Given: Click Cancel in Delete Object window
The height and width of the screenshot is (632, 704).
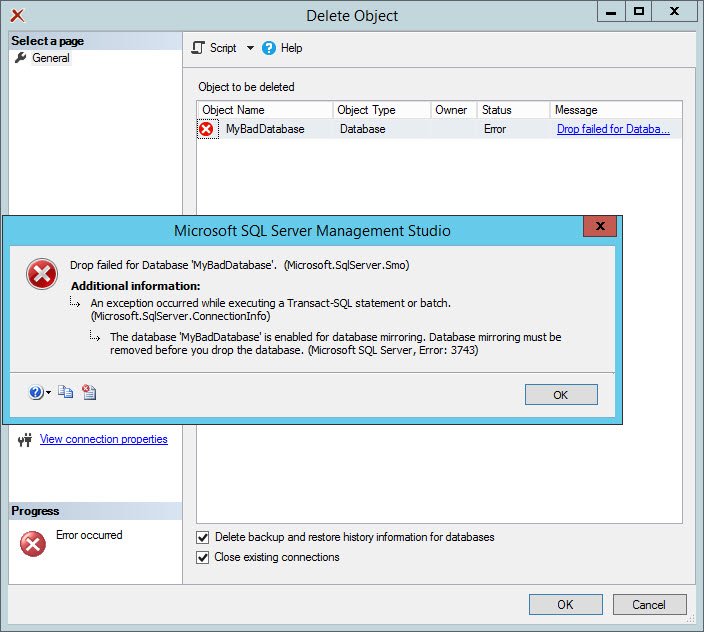Looking at the screenshot, I should 649,605.
